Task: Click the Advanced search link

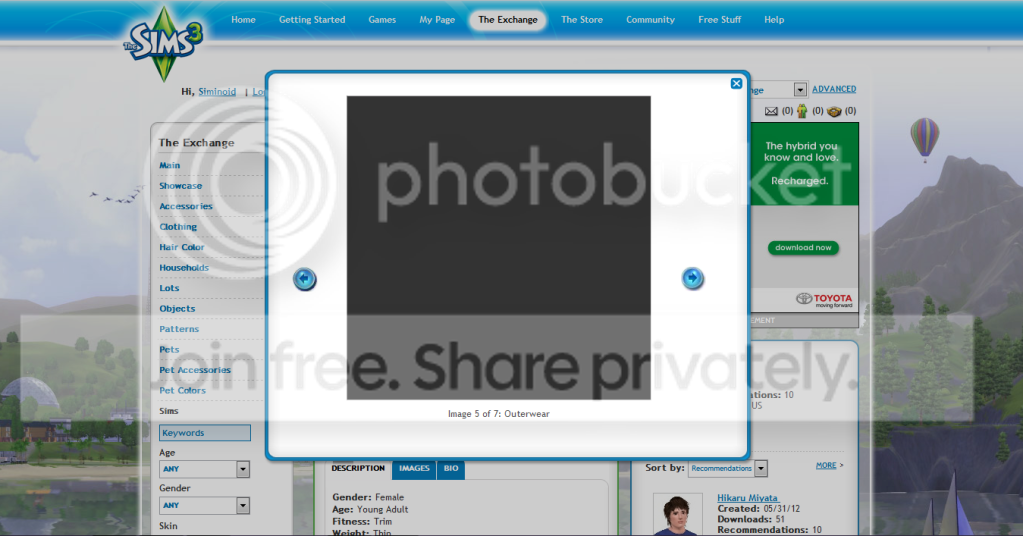Action: pyautogui.click(x=833, y=90)
